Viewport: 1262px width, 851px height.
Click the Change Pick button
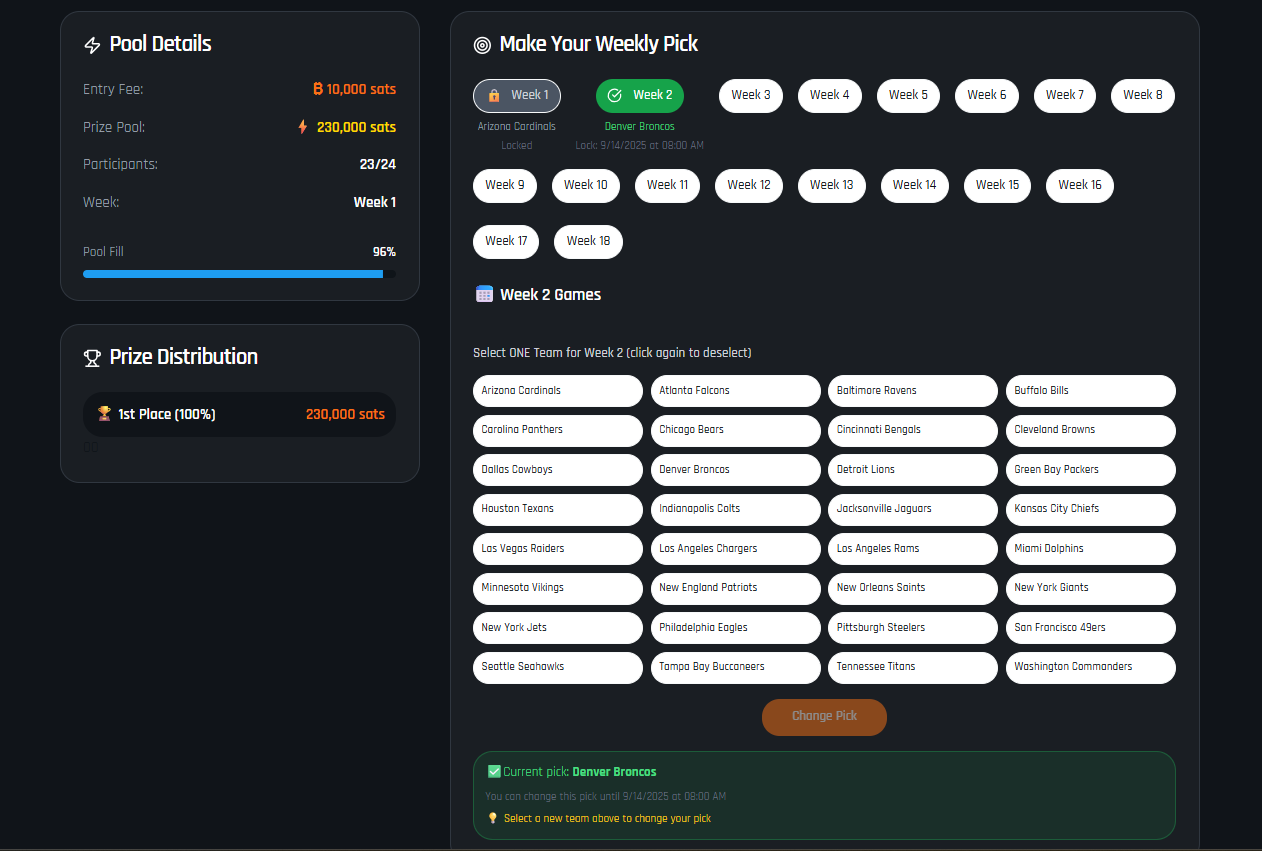pyautogui.click(x=824, y=717)
